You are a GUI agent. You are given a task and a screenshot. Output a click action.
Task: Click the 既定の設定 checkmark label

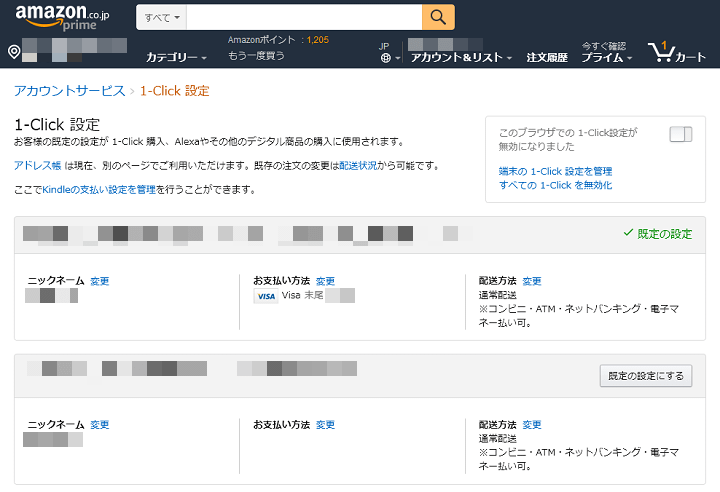click(658, 234)
